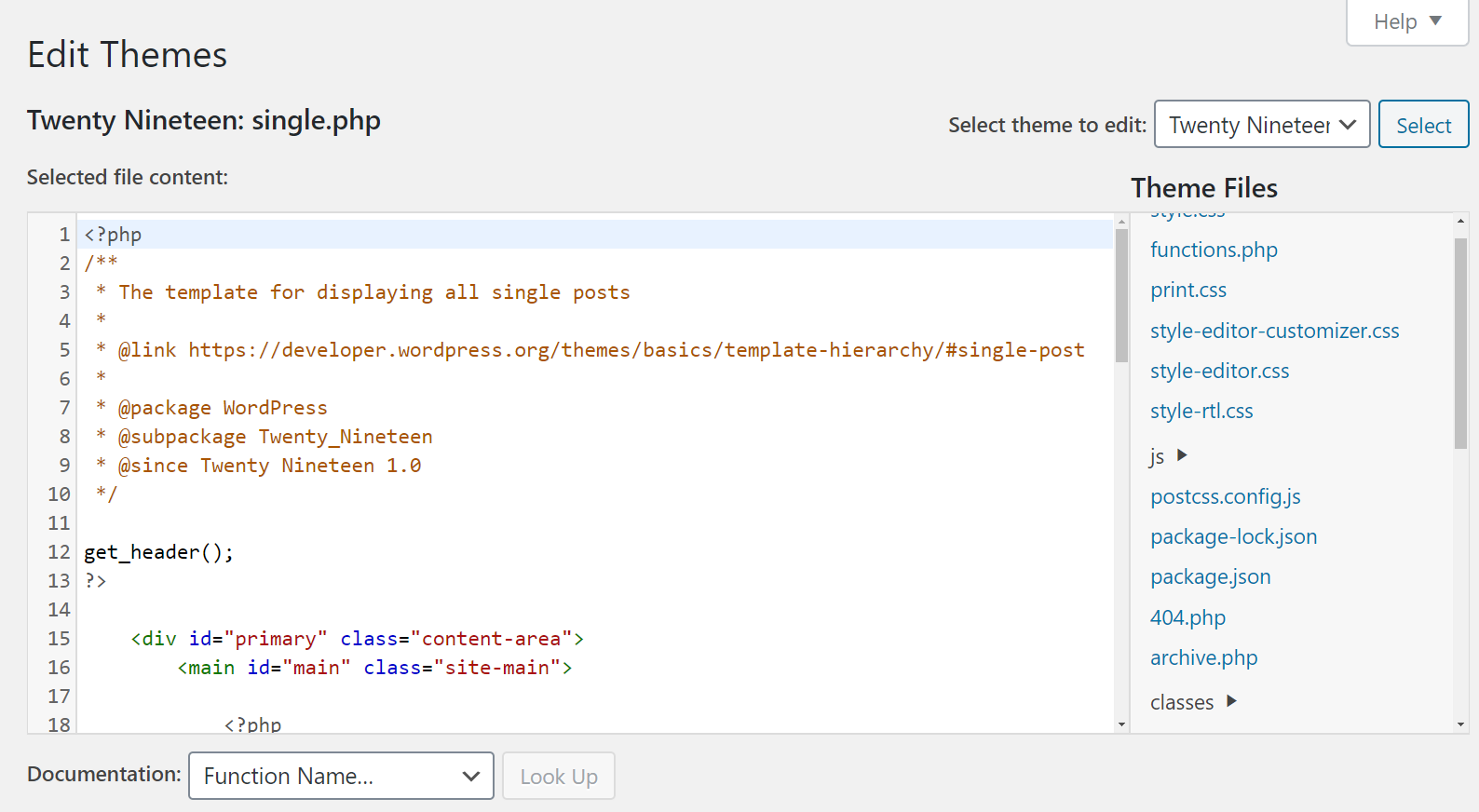Click the @package WordPress comment line

point(211,408)
